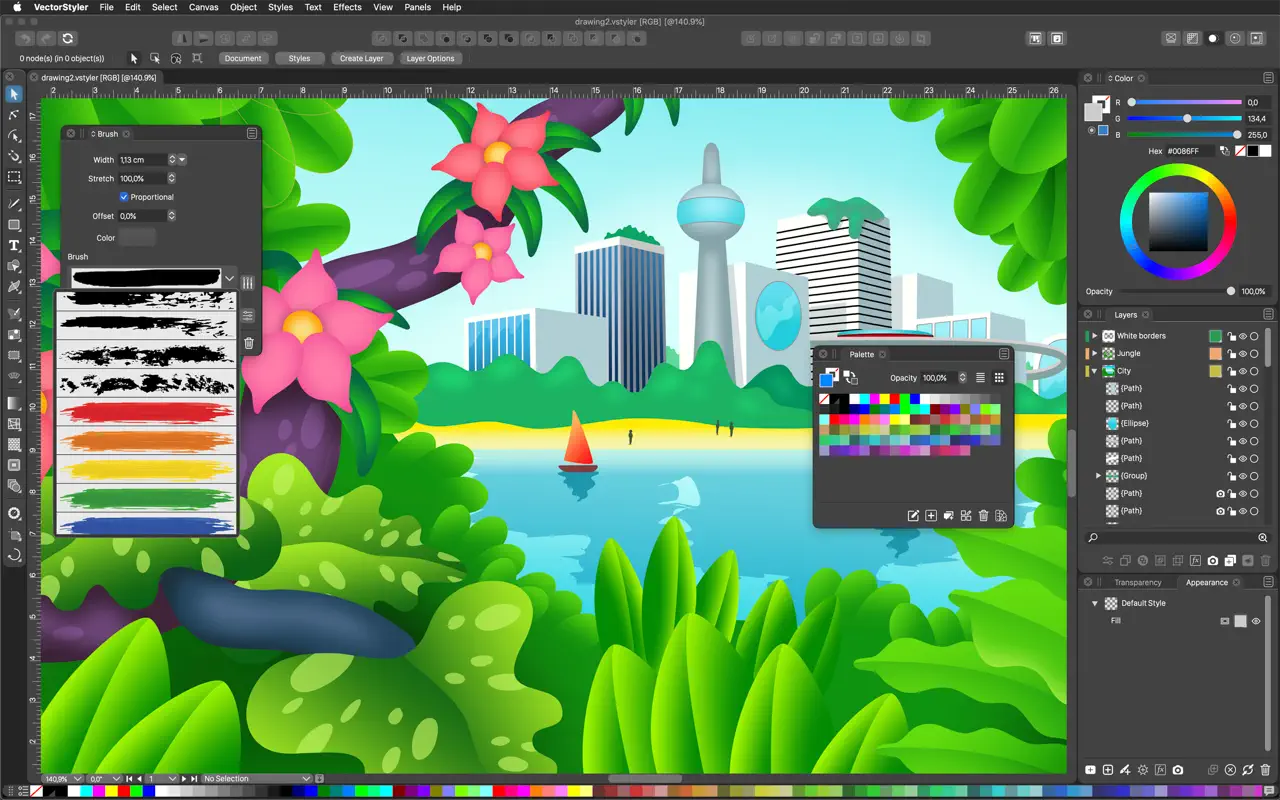Open the Effects menu
The image size is (1280, 800).
click(x=347, y=7)
